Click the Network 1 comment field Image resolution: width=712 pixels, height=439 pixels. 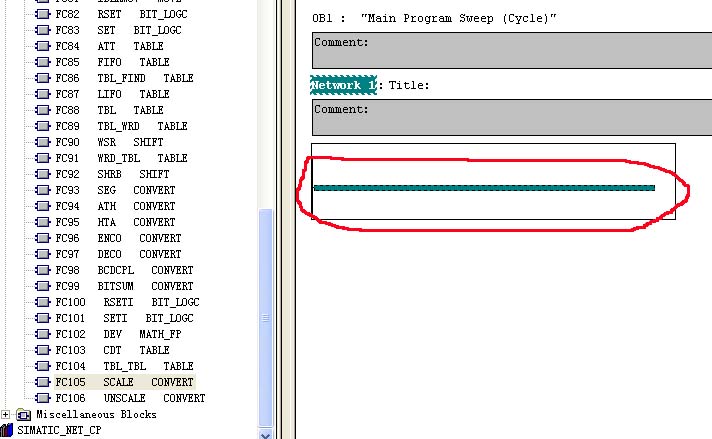[x=512, y=119]
